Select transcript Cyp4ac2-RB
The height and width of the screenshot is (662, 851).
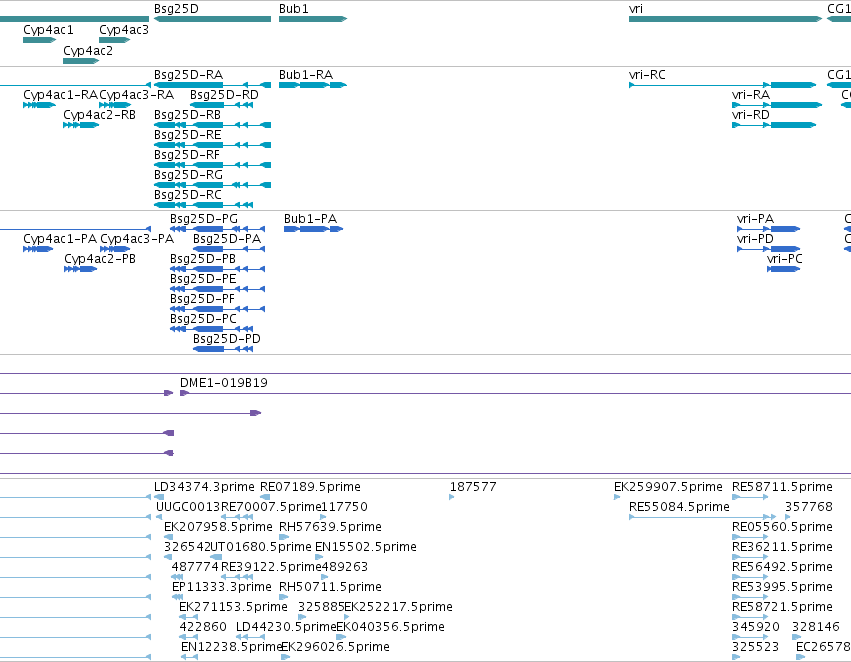click(x=81, y=125)
